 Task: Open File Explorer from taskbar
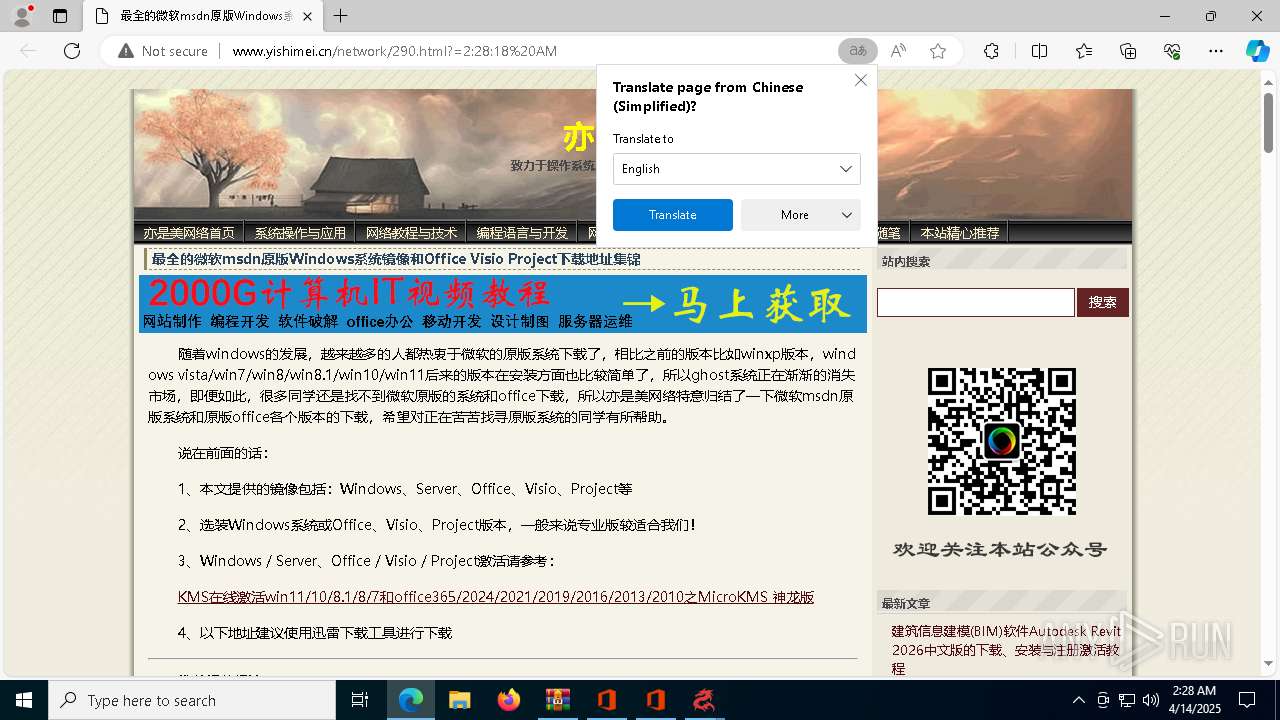coord(459,700)
